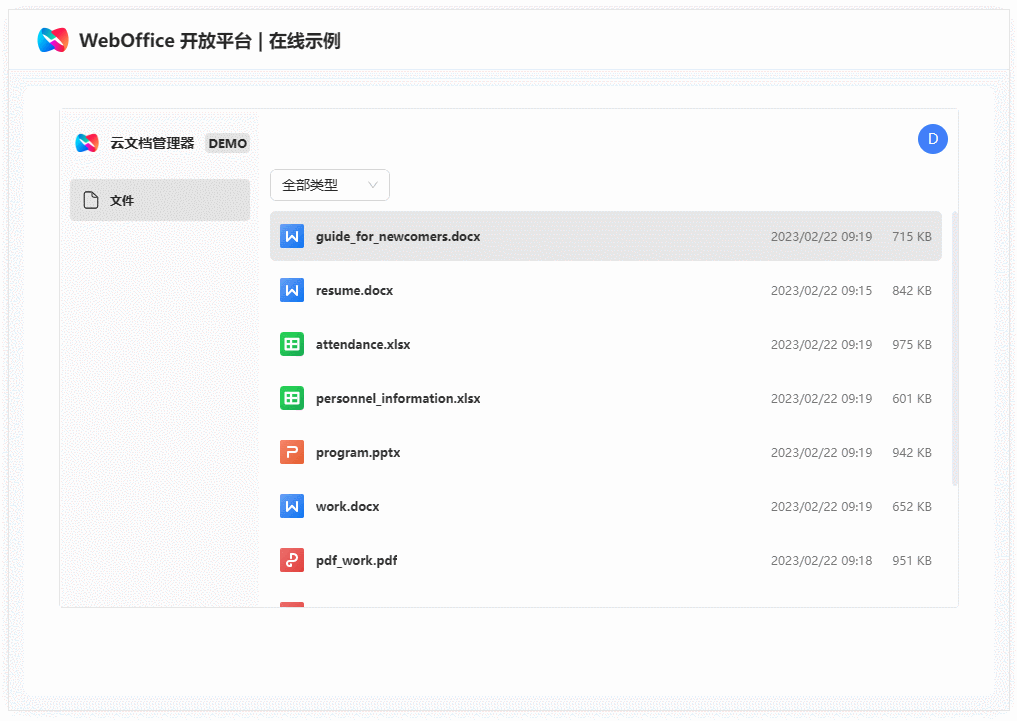1017x721 pixels.
Task: Click the 715 KB size label
Action: click(x=911, y=236)
